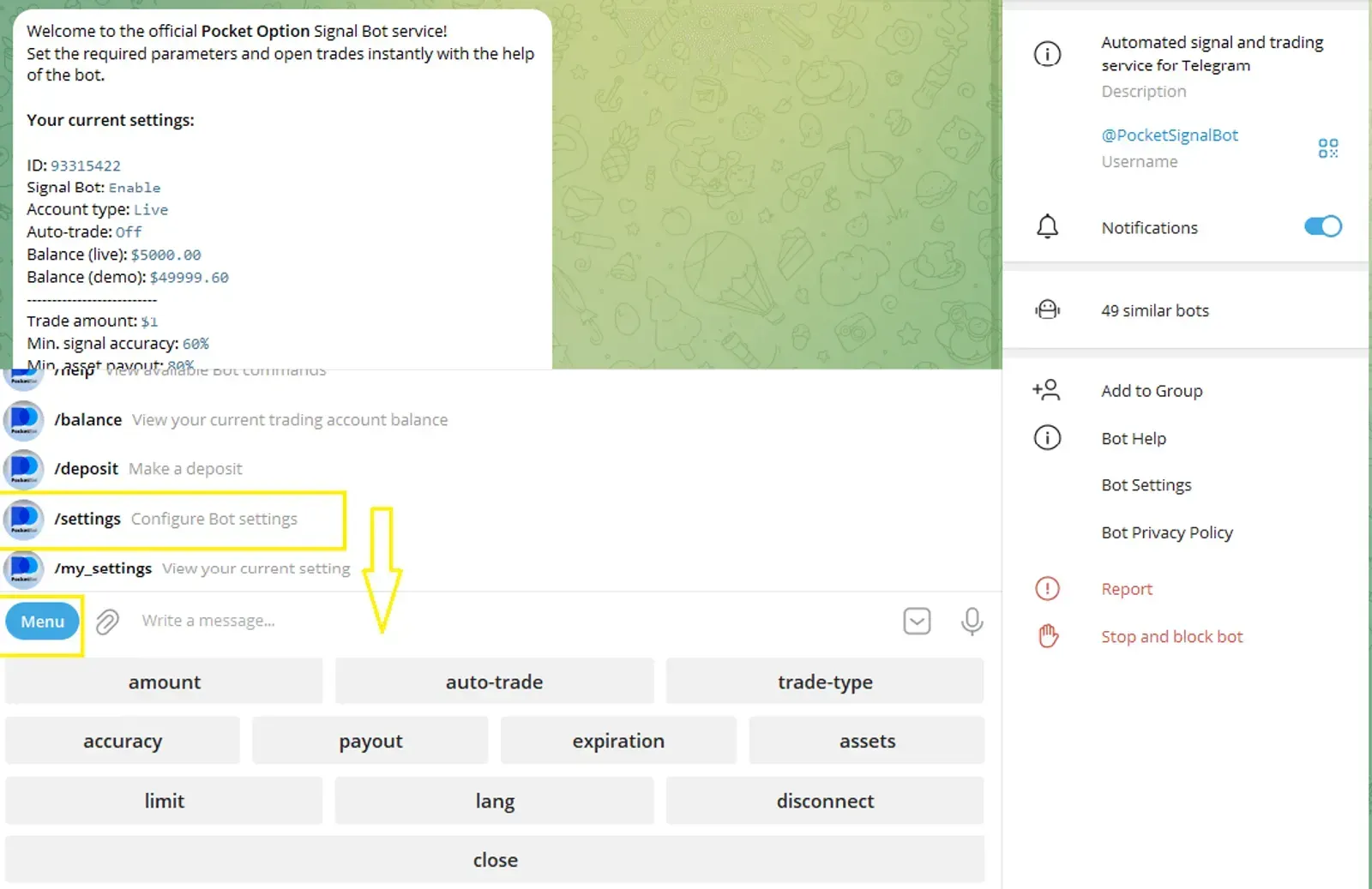Hide bot keyboard using the chevron box icon
Screen dimensions: 1372x889
917,621
